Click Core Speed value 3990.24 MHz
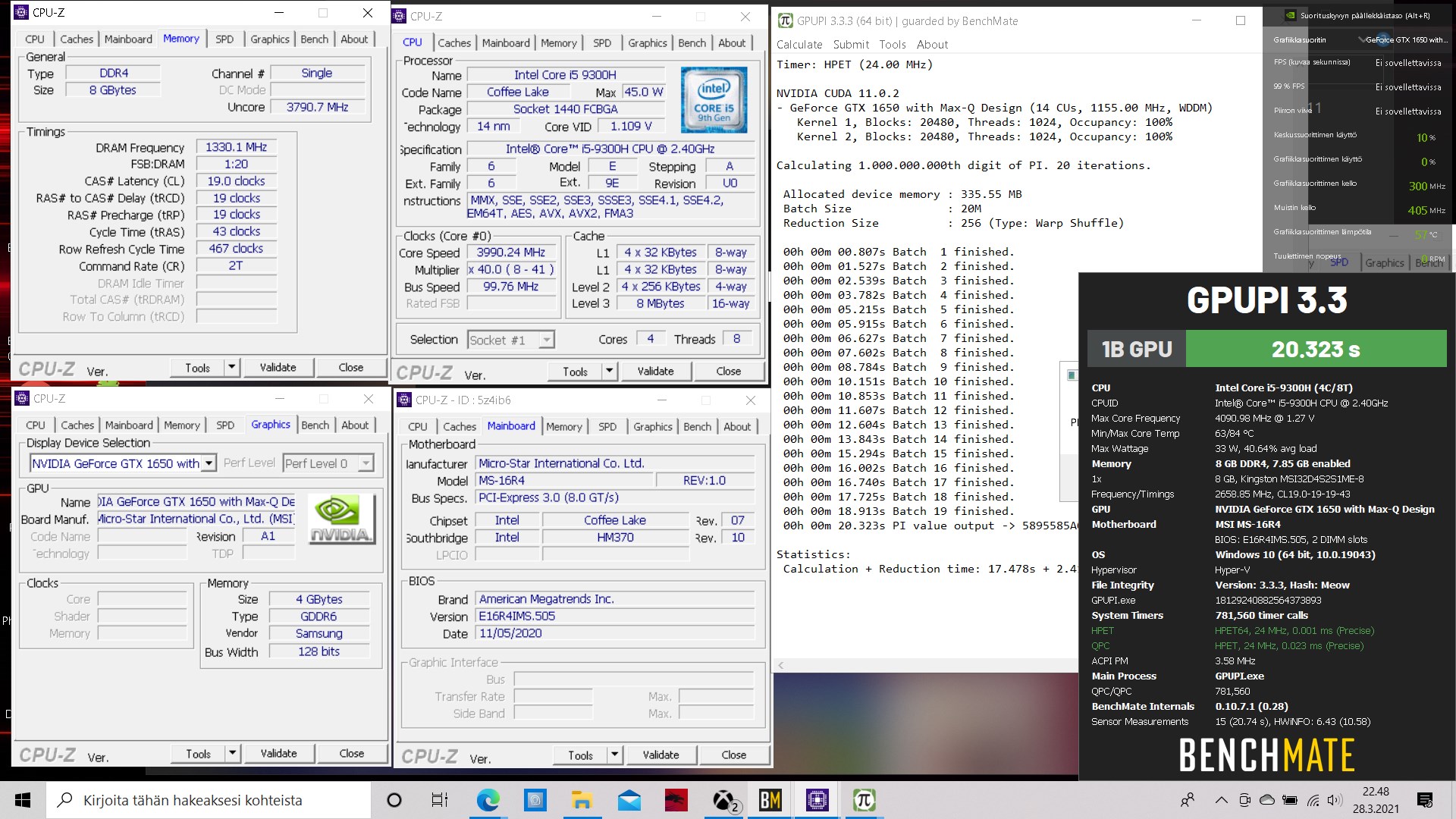 pos(510,253)
